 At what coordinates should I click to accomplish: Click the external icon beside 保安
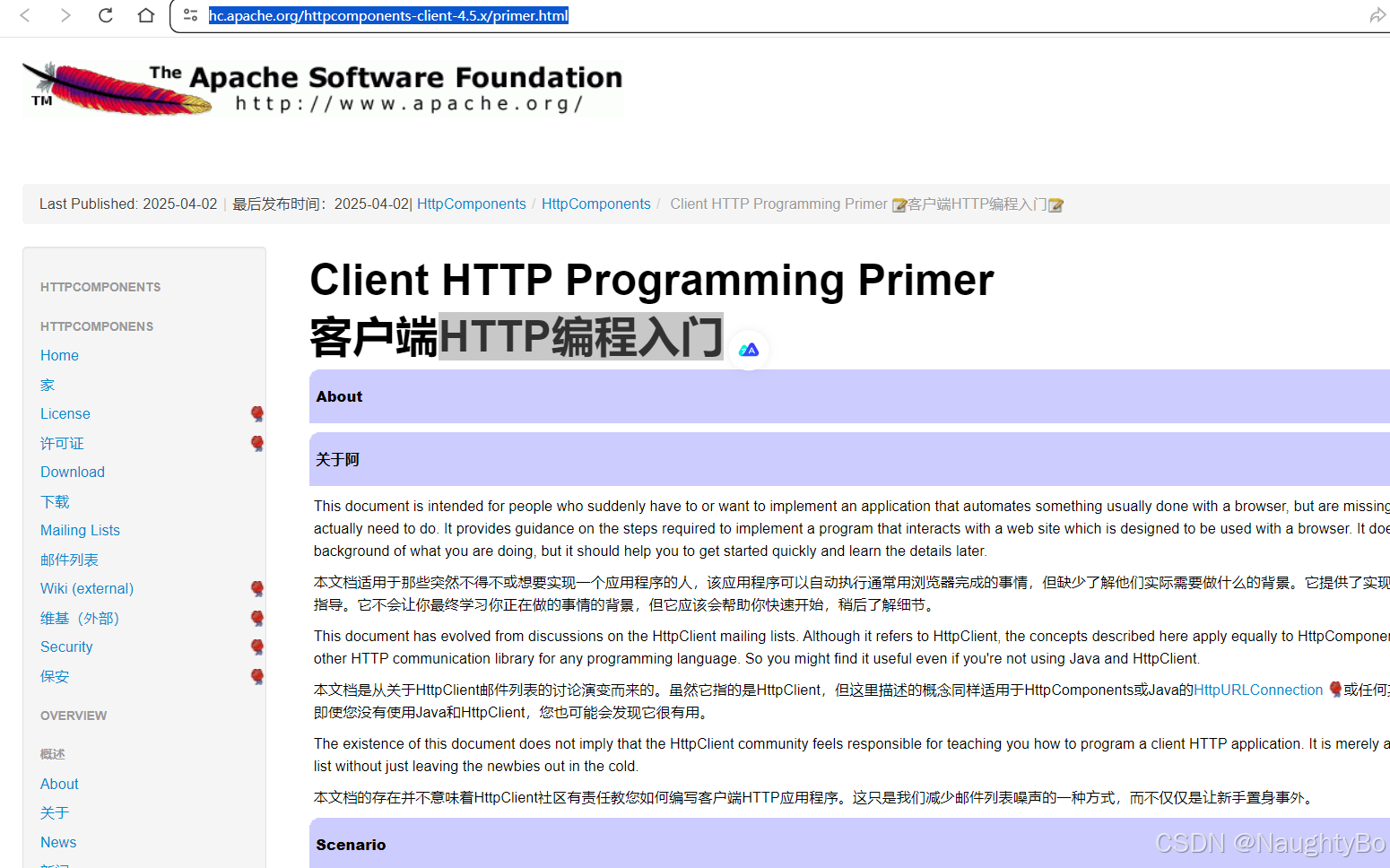pos(257,676)
